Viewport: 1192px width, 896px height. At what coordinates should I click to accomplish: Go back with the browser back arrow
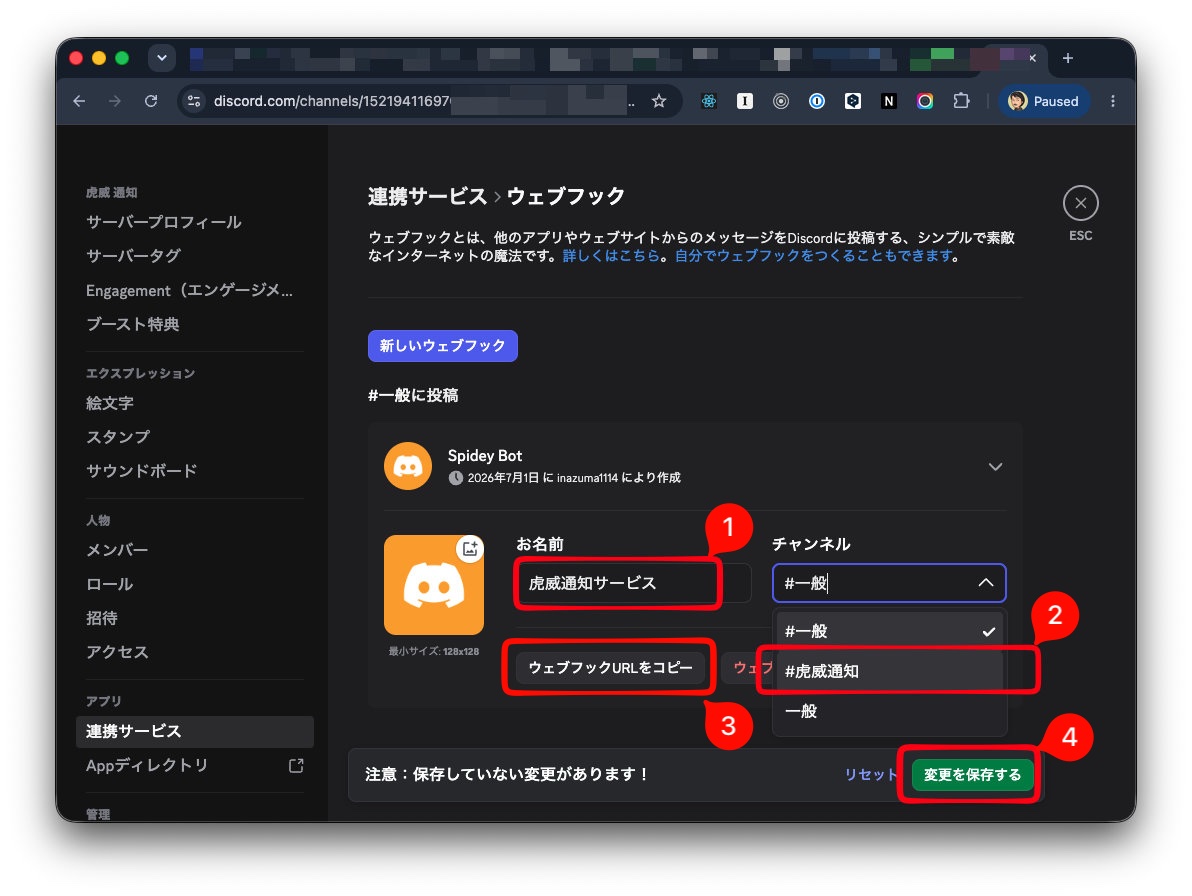point(79,101)
